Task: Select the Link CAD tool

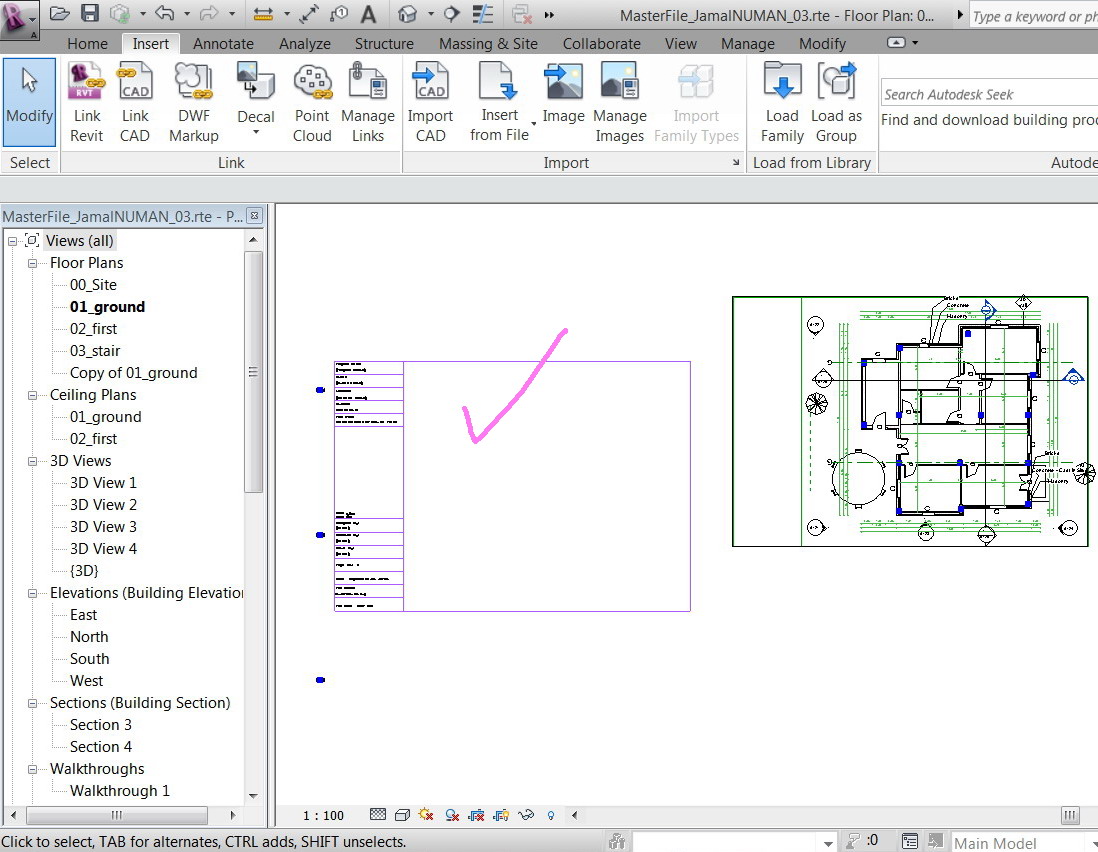Action: click(134, 103)
